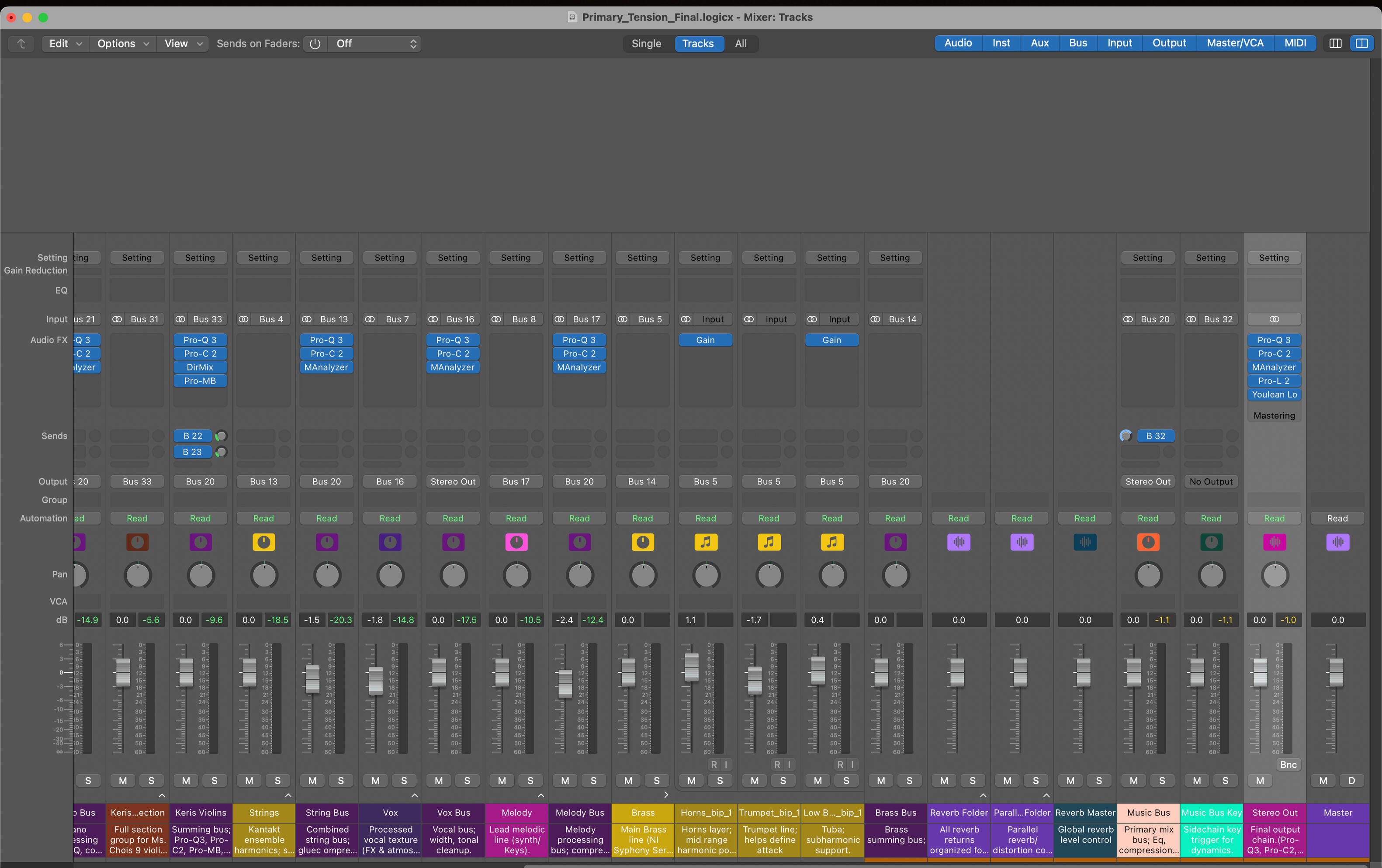Viewport: 1382px width, 868px height.
Task: Open the Gain plugin on Horns_bip_1
Action: click(705, 339)
